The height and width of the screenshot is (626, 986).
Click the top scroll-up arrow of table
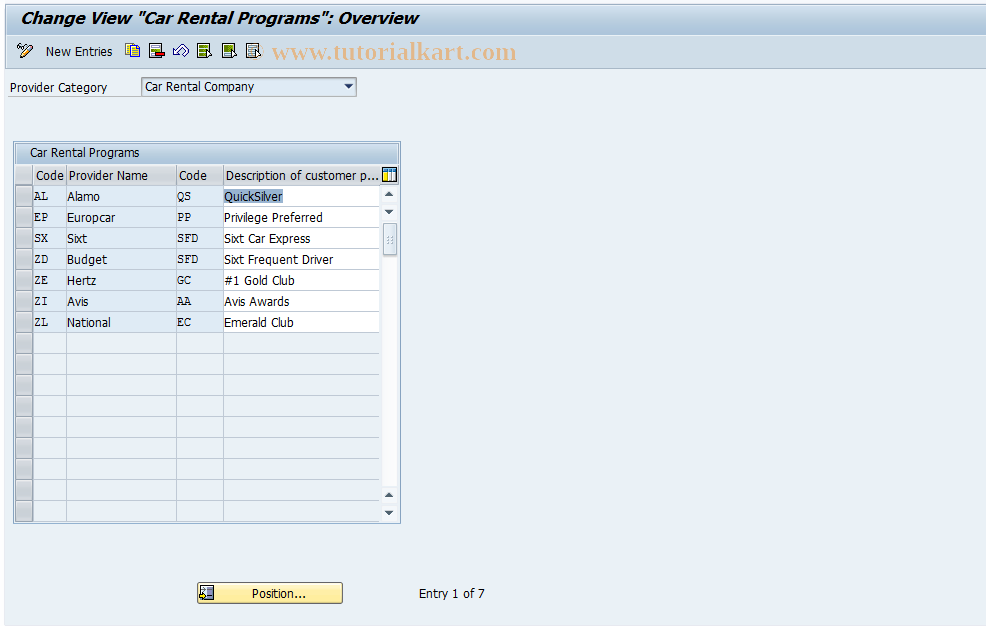coord(389,194)
